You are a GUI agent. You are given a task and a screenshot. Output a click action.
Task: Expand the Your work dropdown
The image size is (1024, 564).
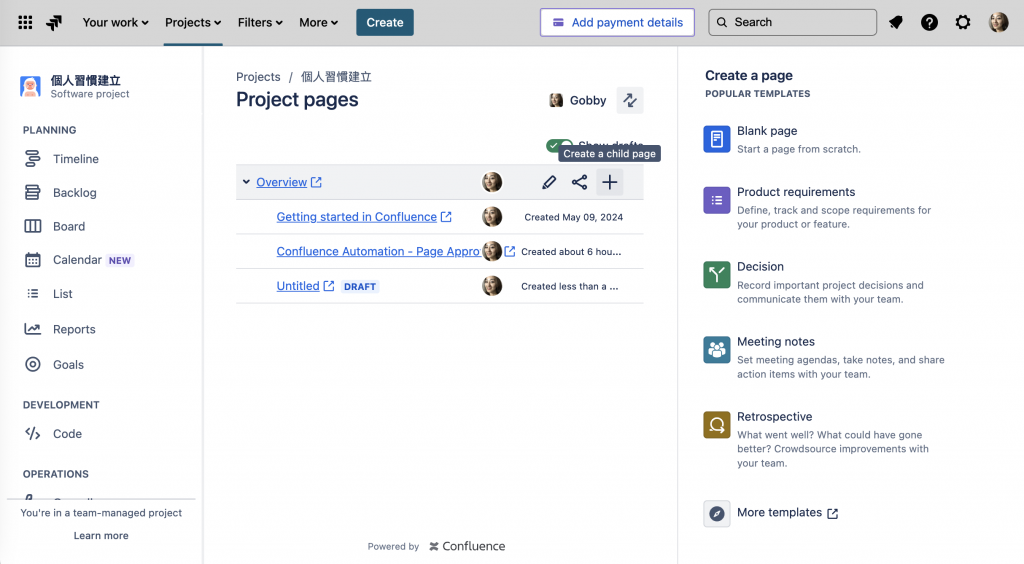coord(116,23)
